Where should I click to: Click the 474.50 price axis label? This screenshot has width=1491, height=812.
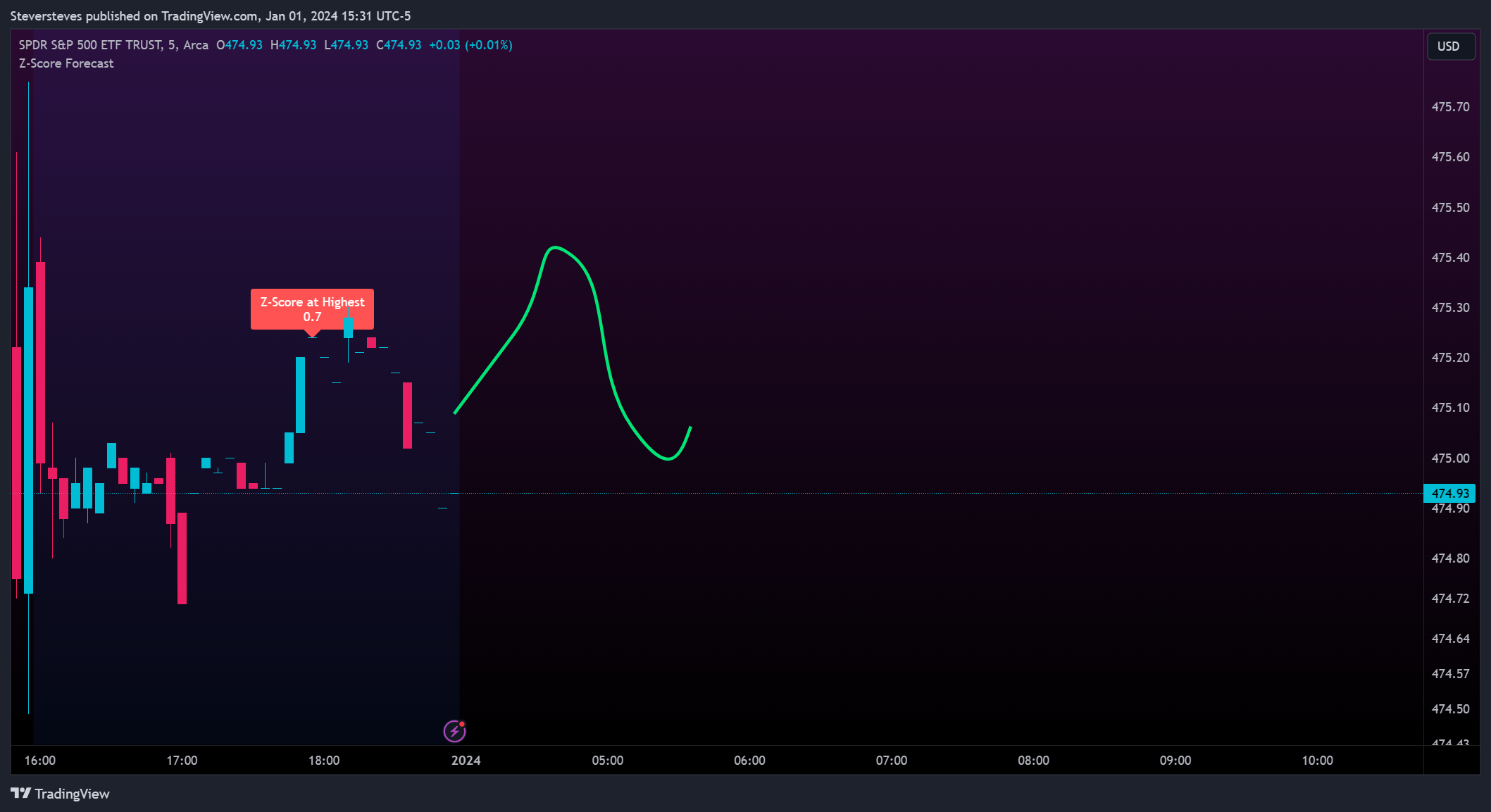click(x=1451, y=709)
